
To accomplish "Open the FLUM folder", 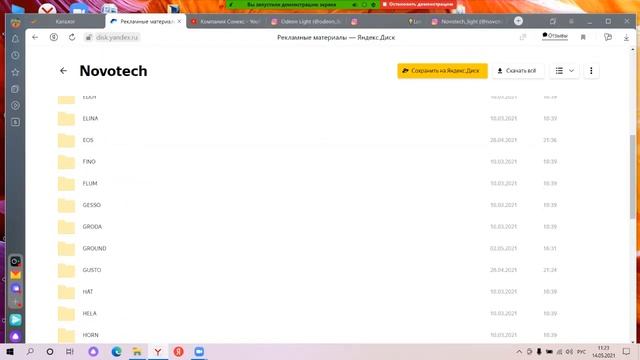I will point(90,183).
